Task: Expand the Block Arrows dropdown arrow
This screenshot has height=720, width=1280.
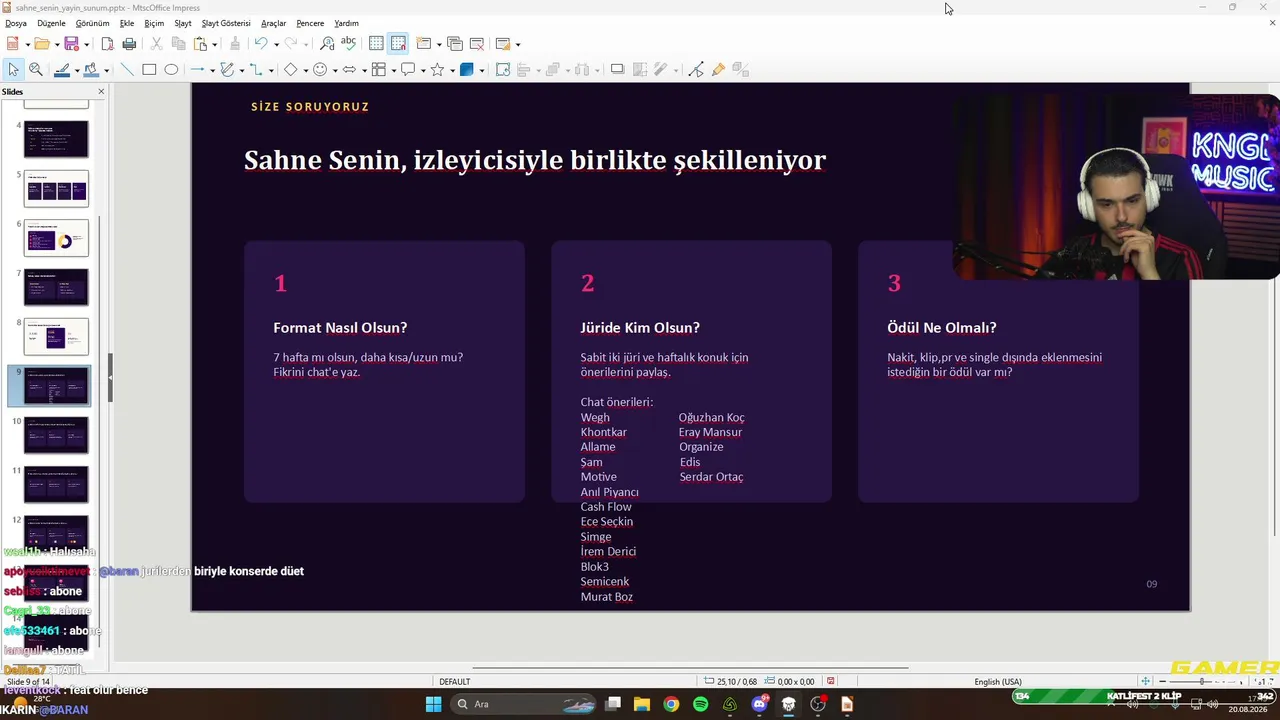Action: pyautogui.click(x=364, y=70)
